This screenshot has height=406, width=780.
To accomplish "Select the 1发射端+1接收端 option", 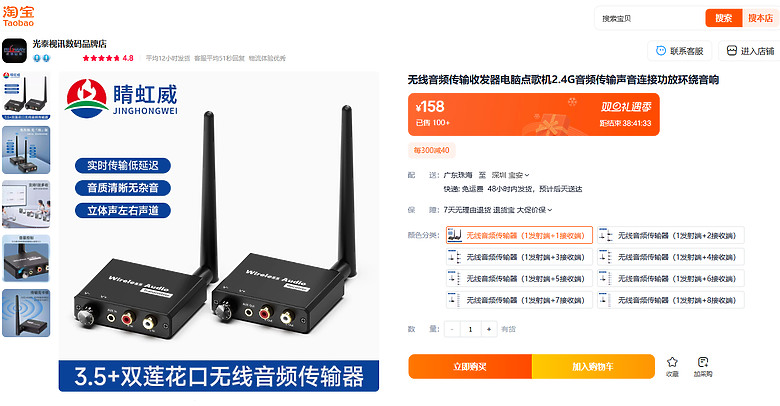I will pyautogui.click(x=519, y=235).
